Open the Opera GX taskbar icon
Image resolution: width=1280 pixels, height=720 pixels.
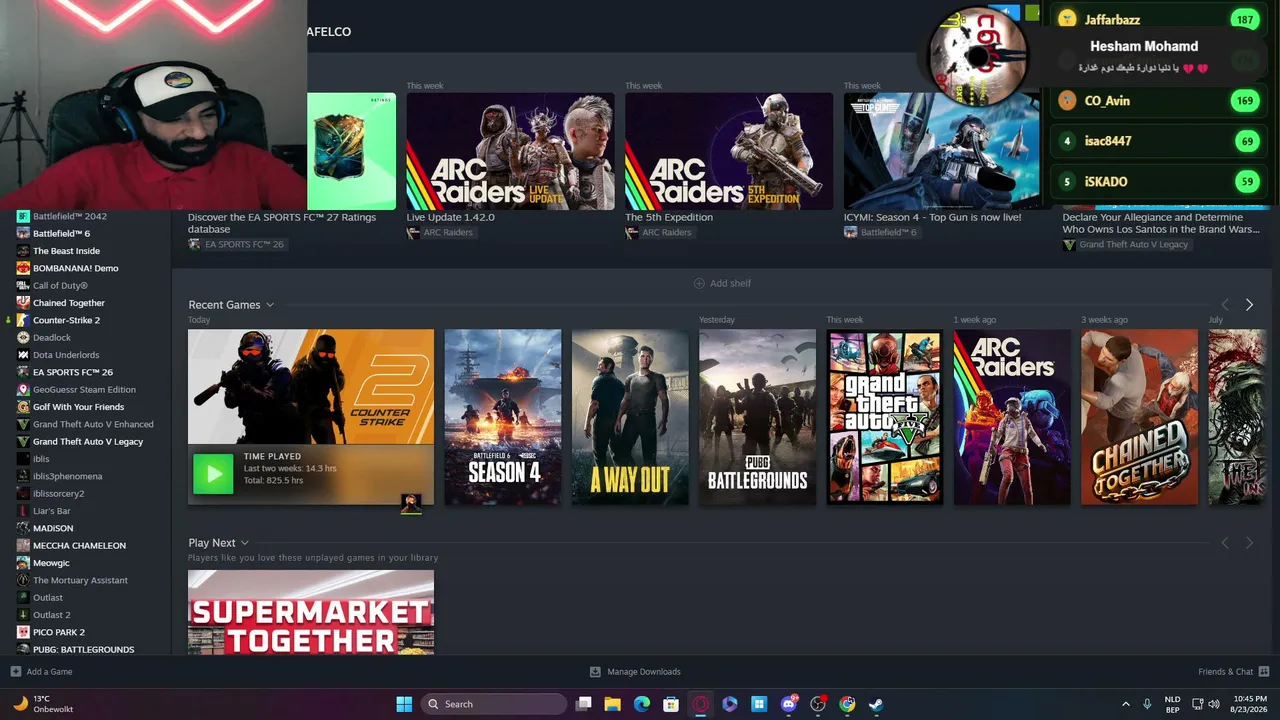point(701,704)
